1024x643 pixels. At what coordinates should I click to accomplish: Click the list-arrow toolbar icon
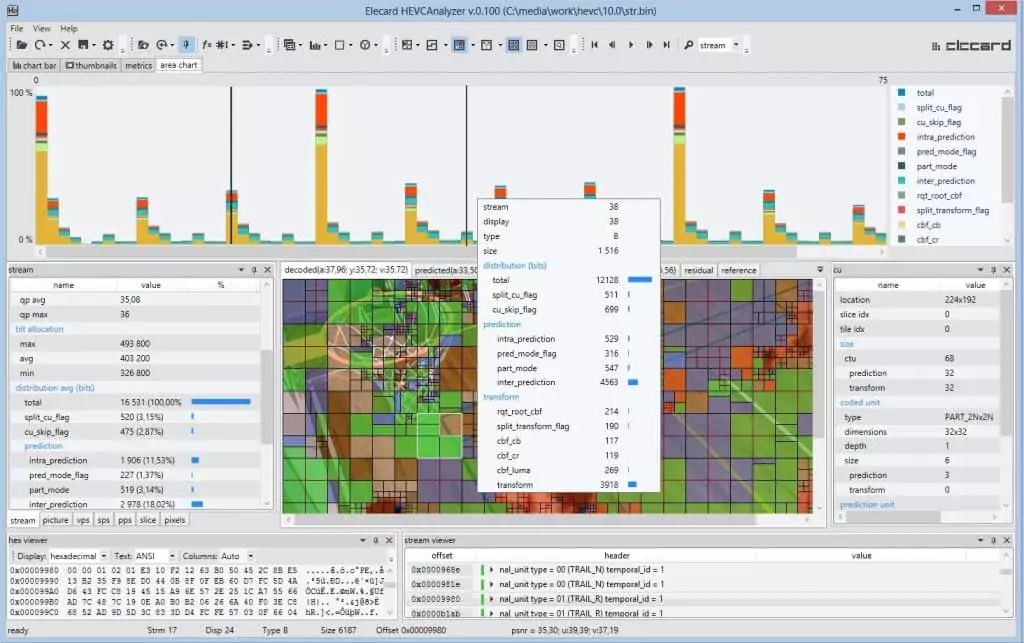(x=247, y=45)
